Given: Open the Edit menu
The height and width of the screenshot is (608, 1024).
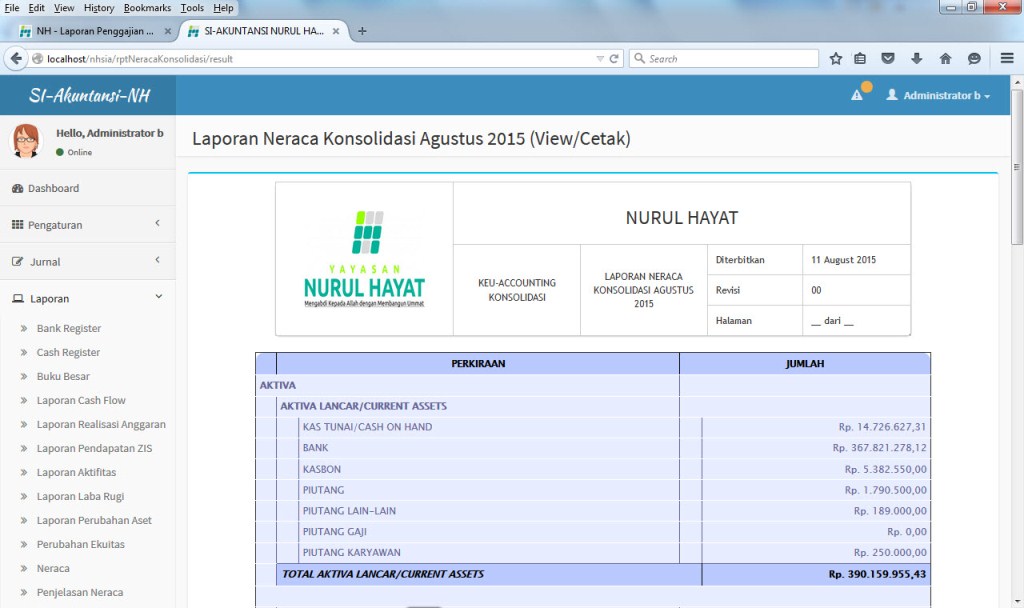Looking at the screenshot, I should (37, 8).
